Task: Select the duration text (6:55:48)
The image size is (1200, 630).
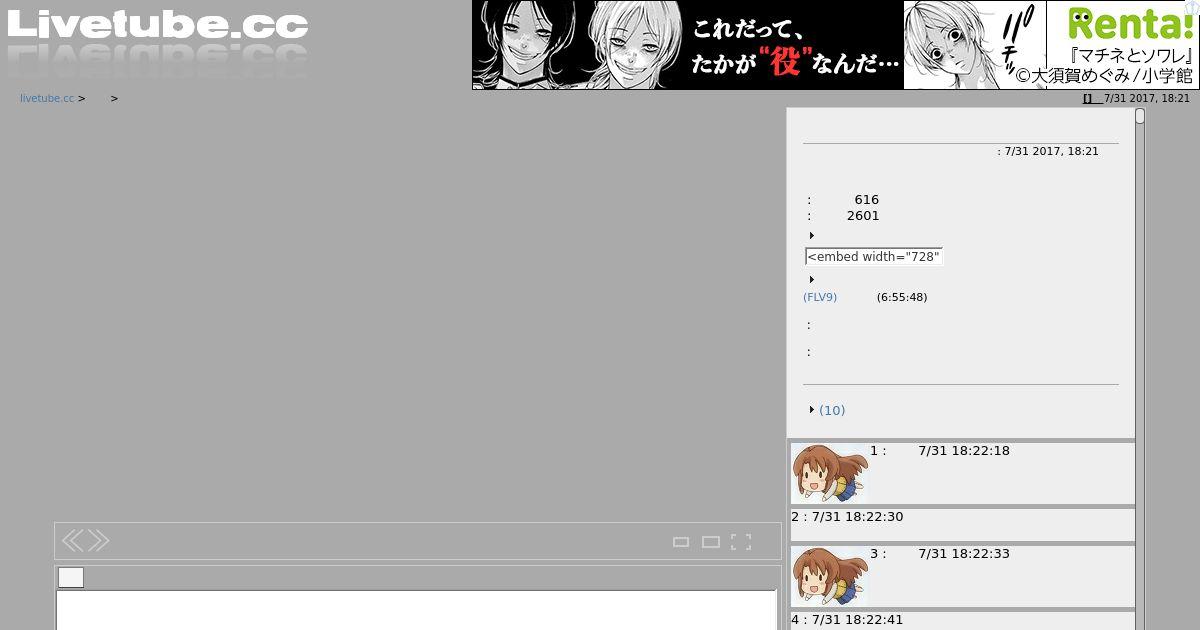Action: (902, 297)
